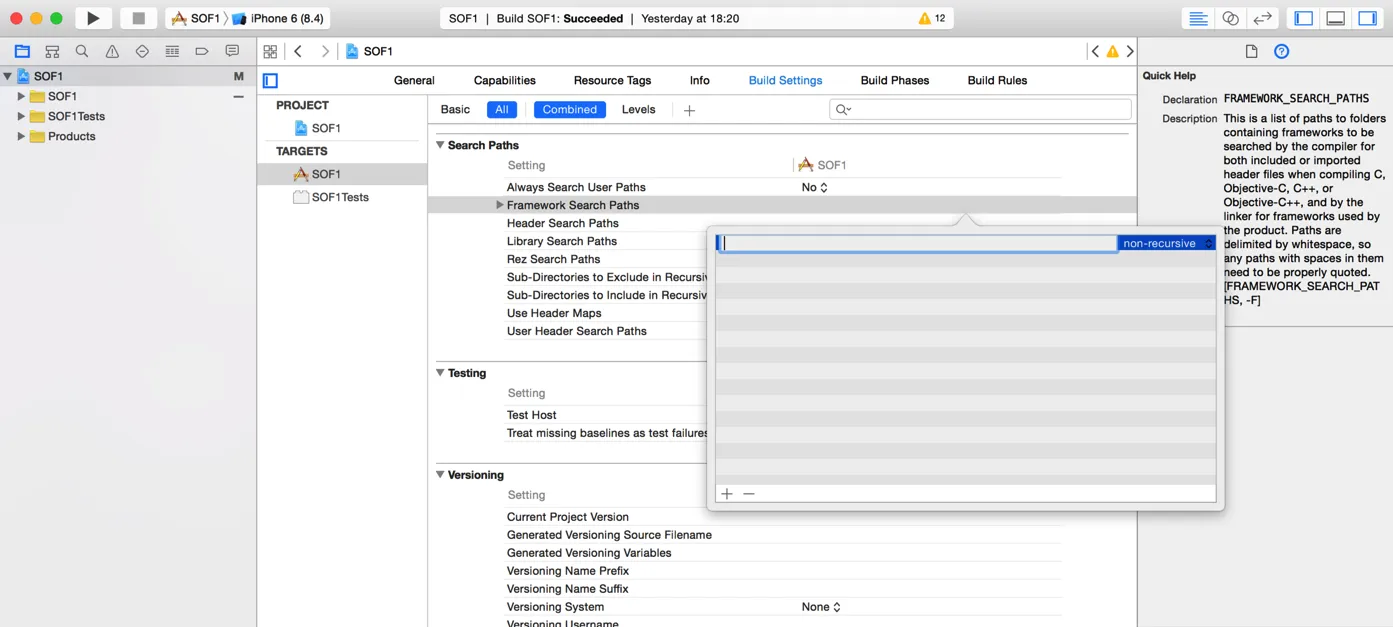Stop the running task

(138, 18)
